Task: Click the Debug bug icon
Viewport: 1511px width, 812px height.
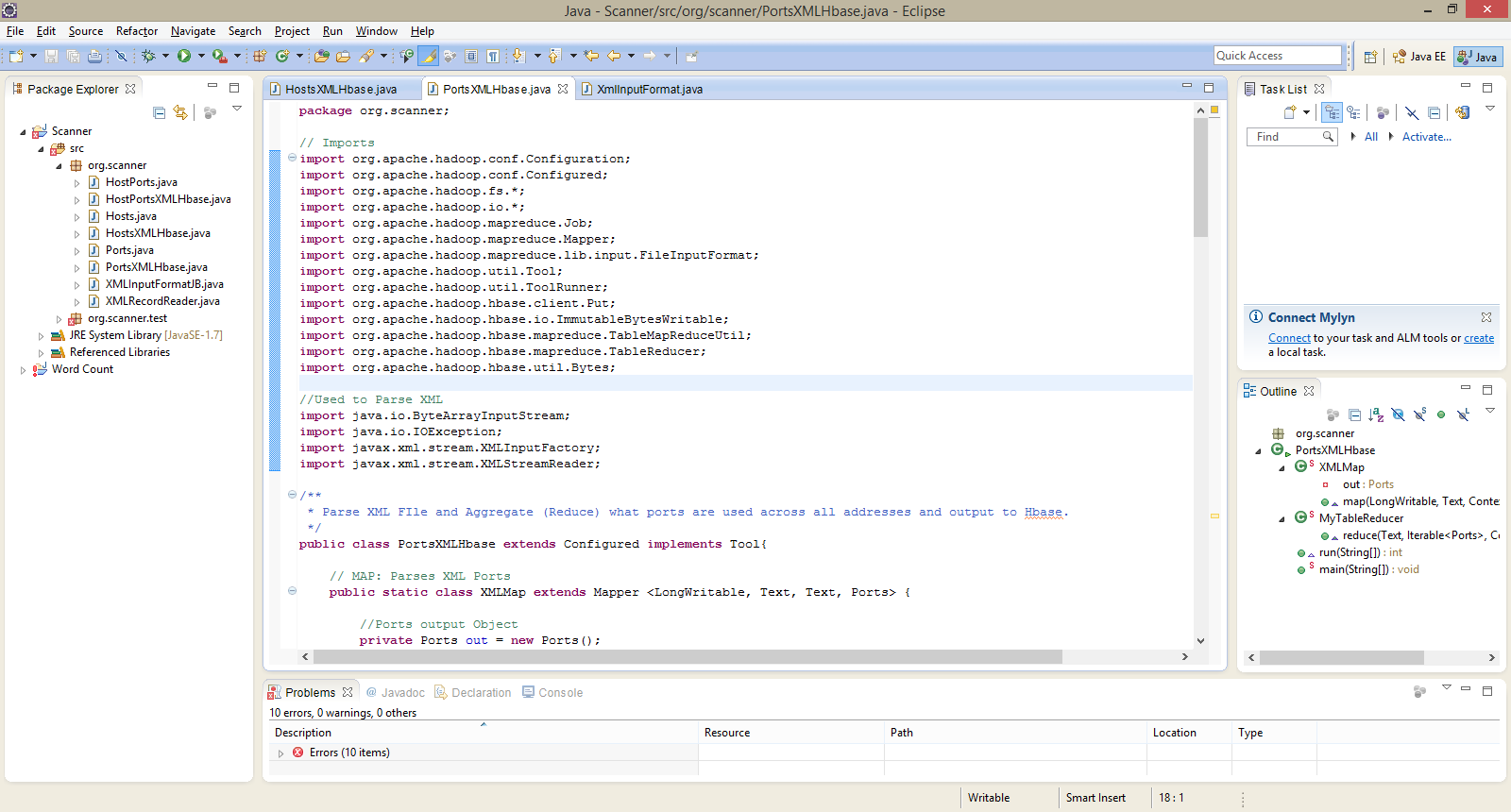Action: tap(148, 56)
